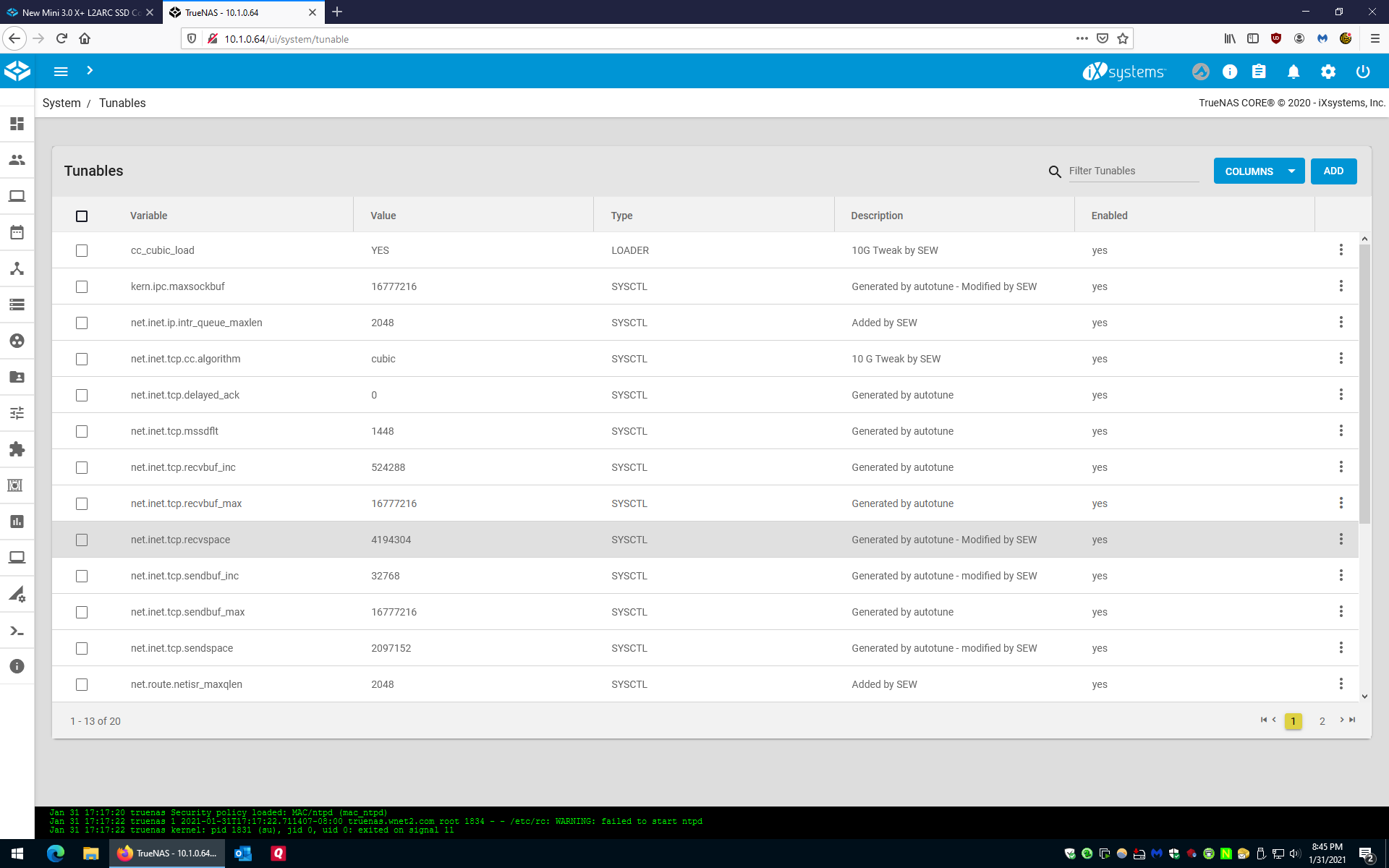
Task: Click the Filter Tunables search field
Action: coord(1133,171)
